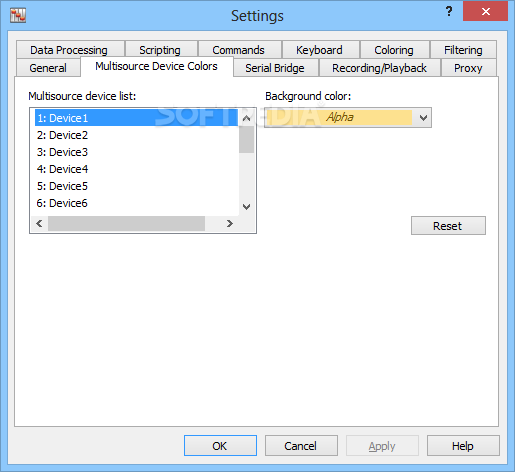This screenshot has width=515, height=472.
Task: Switch to the Scripting tab
Action: (x=161, y=50)
